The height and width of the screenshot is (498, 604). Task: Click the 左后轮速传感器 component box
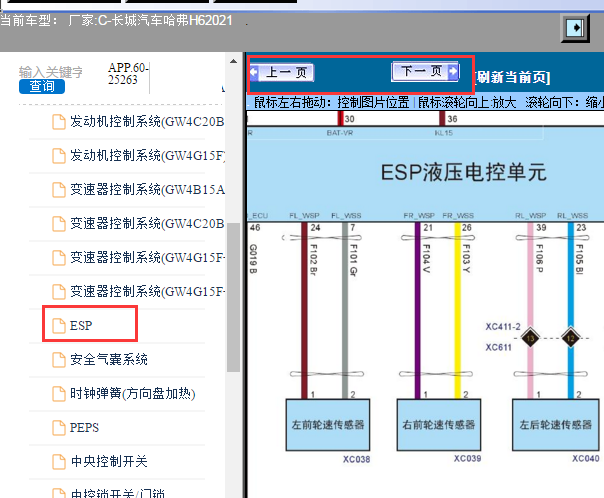click(x=555, y=424)
